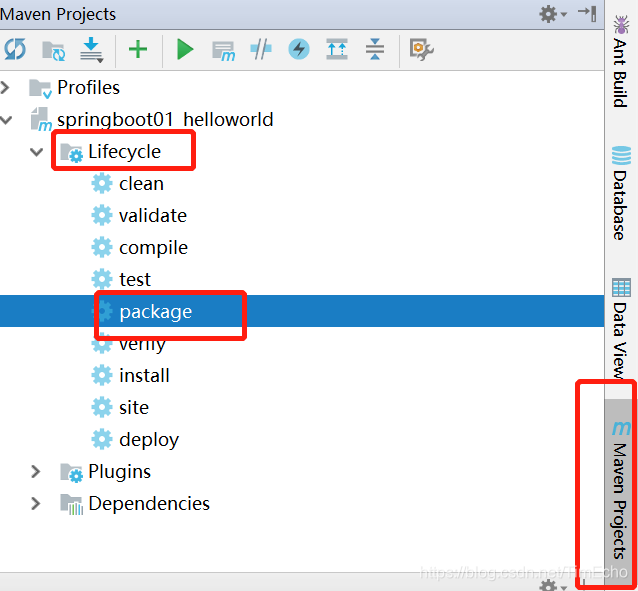Image resolution: width=638 pixels, height=591 pixels.
Task: Run Maven build green play icon
Action: [185, 50]
